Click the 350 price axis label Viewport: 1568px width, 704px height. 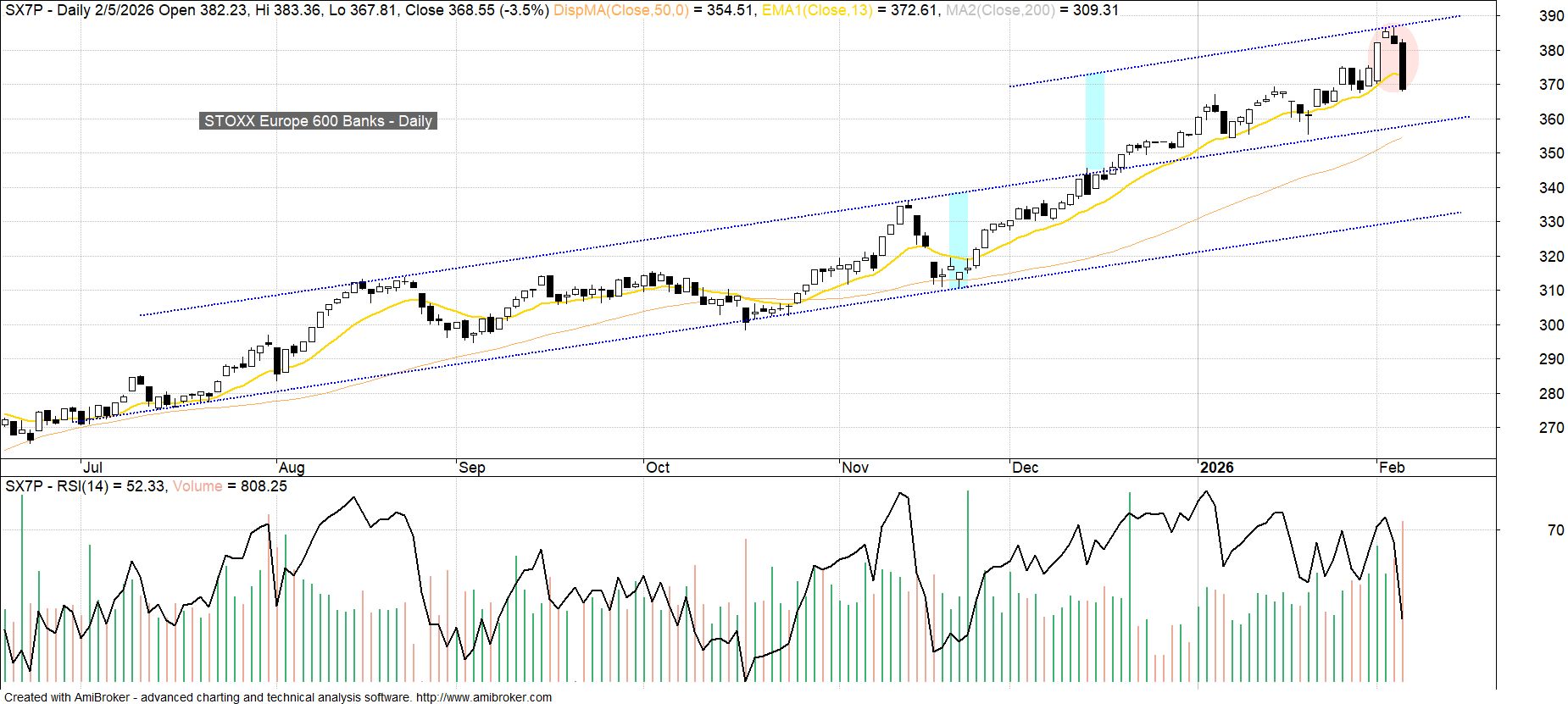[1551, 153]
